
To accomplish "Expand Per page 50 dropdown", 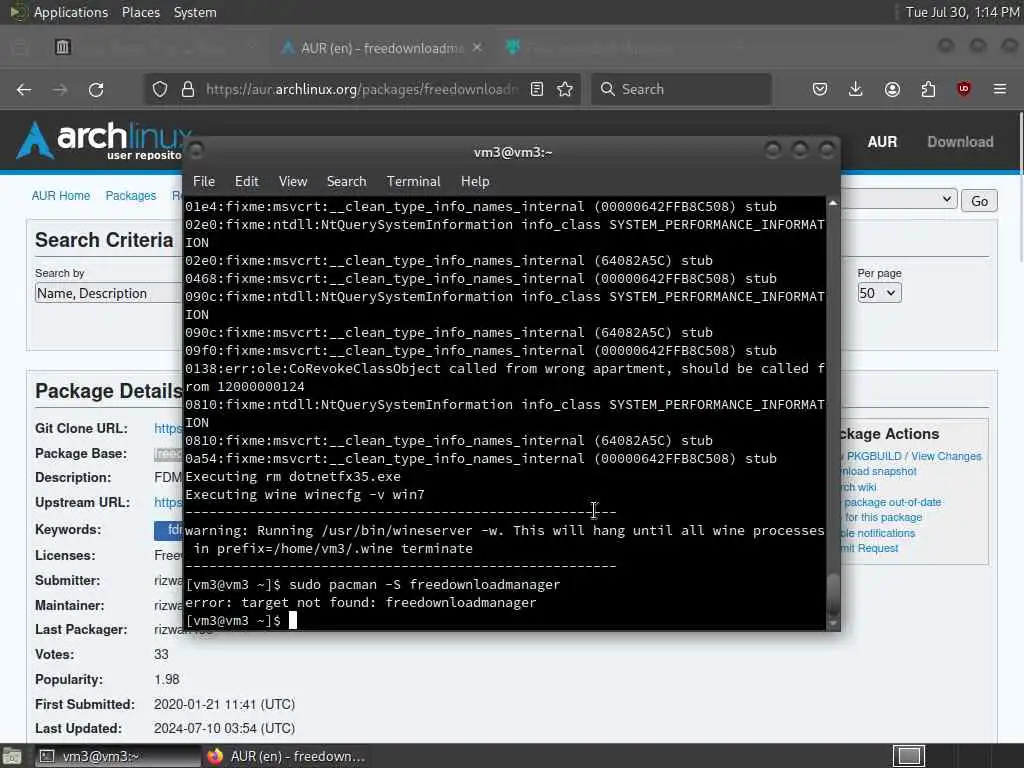I will point(879,293).
